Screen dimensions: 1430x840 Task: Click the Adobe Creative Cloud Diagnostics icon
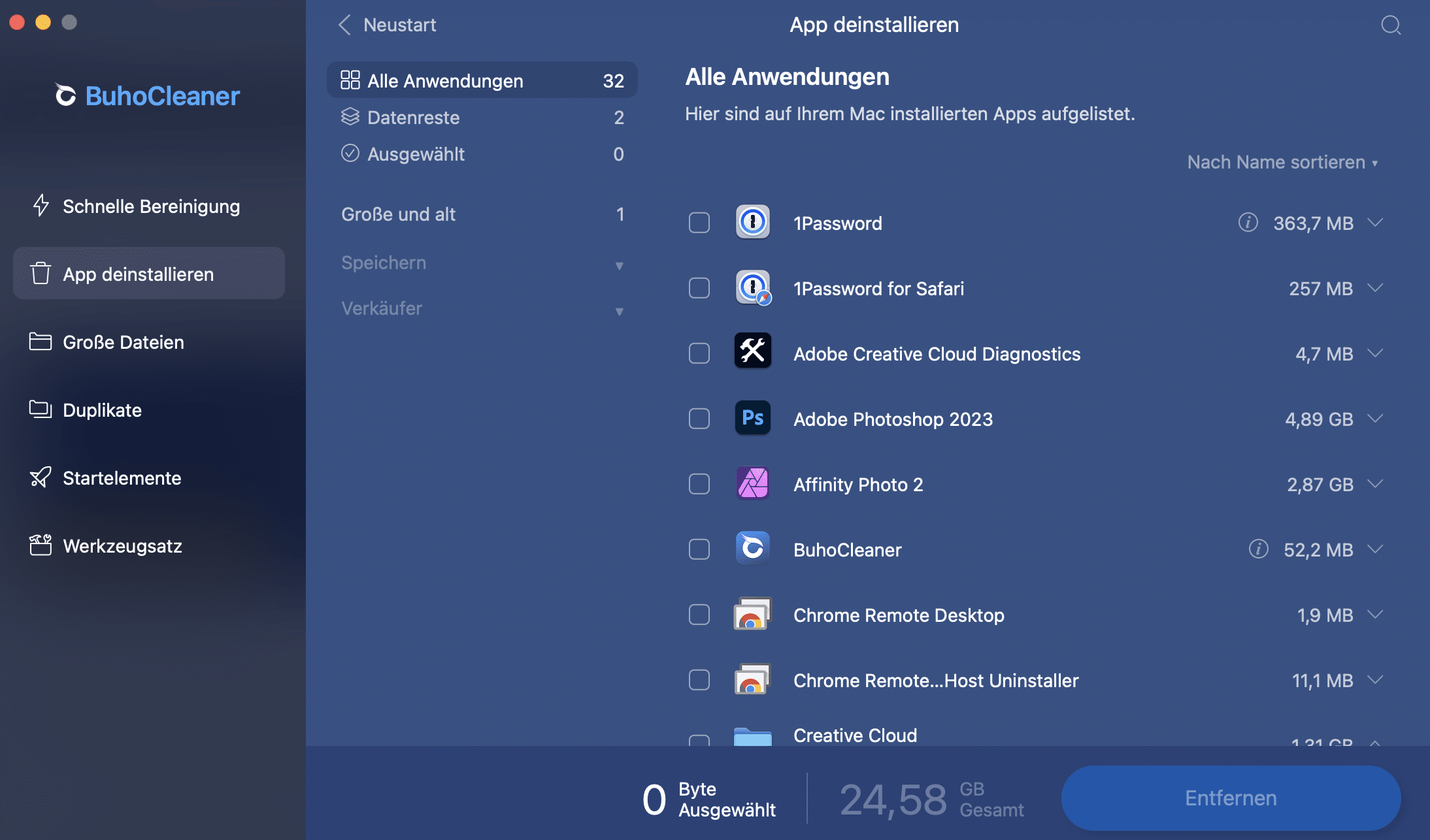tap(753, 351)
